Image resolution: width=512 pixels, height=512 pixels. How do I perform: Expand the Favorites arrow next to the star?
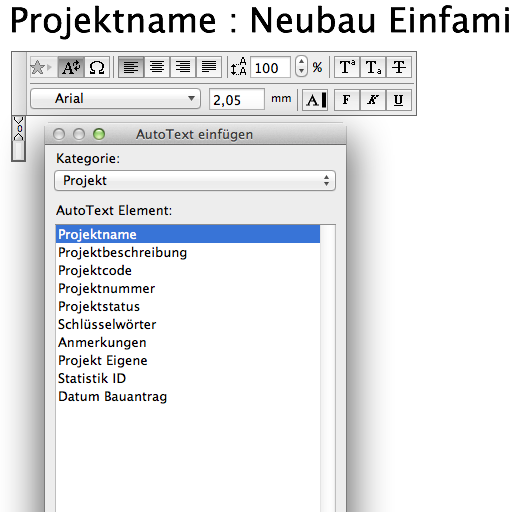coord(49,68)
